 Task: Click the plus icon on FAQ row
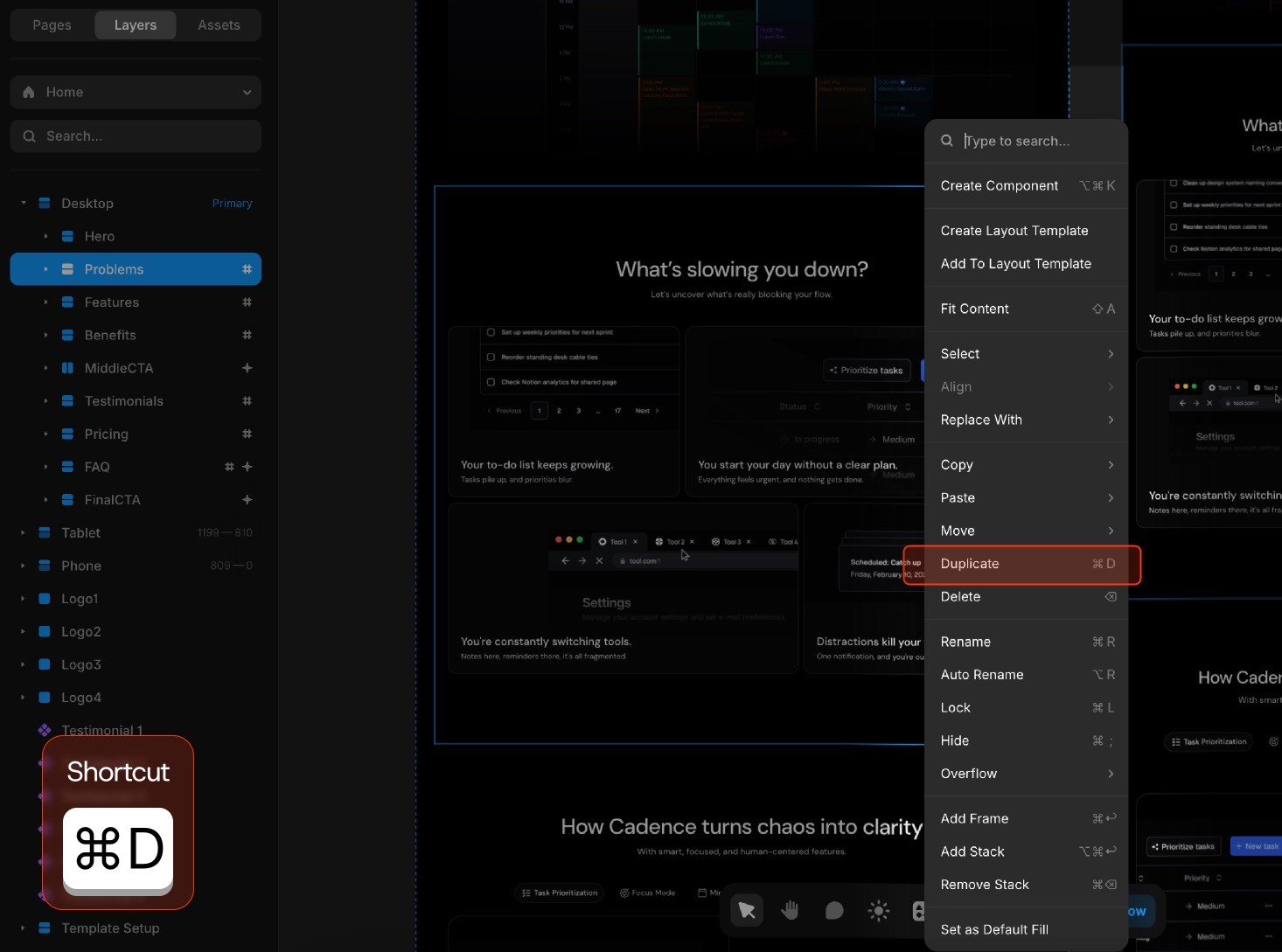tap(247, 467)
